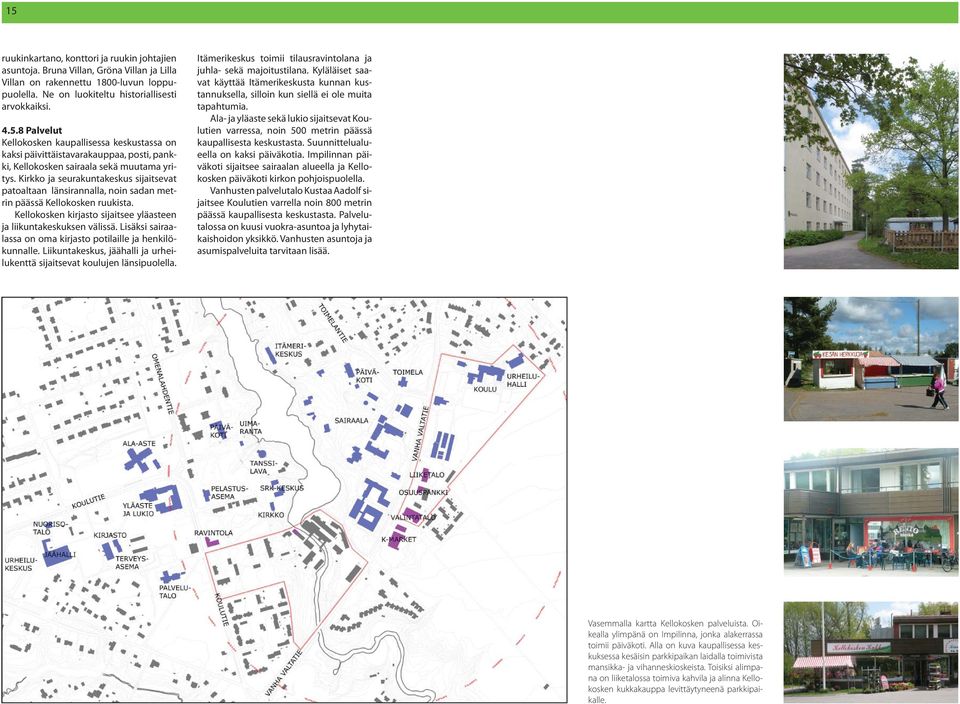The image size is (960, 704).
Task: Click the ITÄMERI-KESKUS label on the map
Action: tap(290, 350)
